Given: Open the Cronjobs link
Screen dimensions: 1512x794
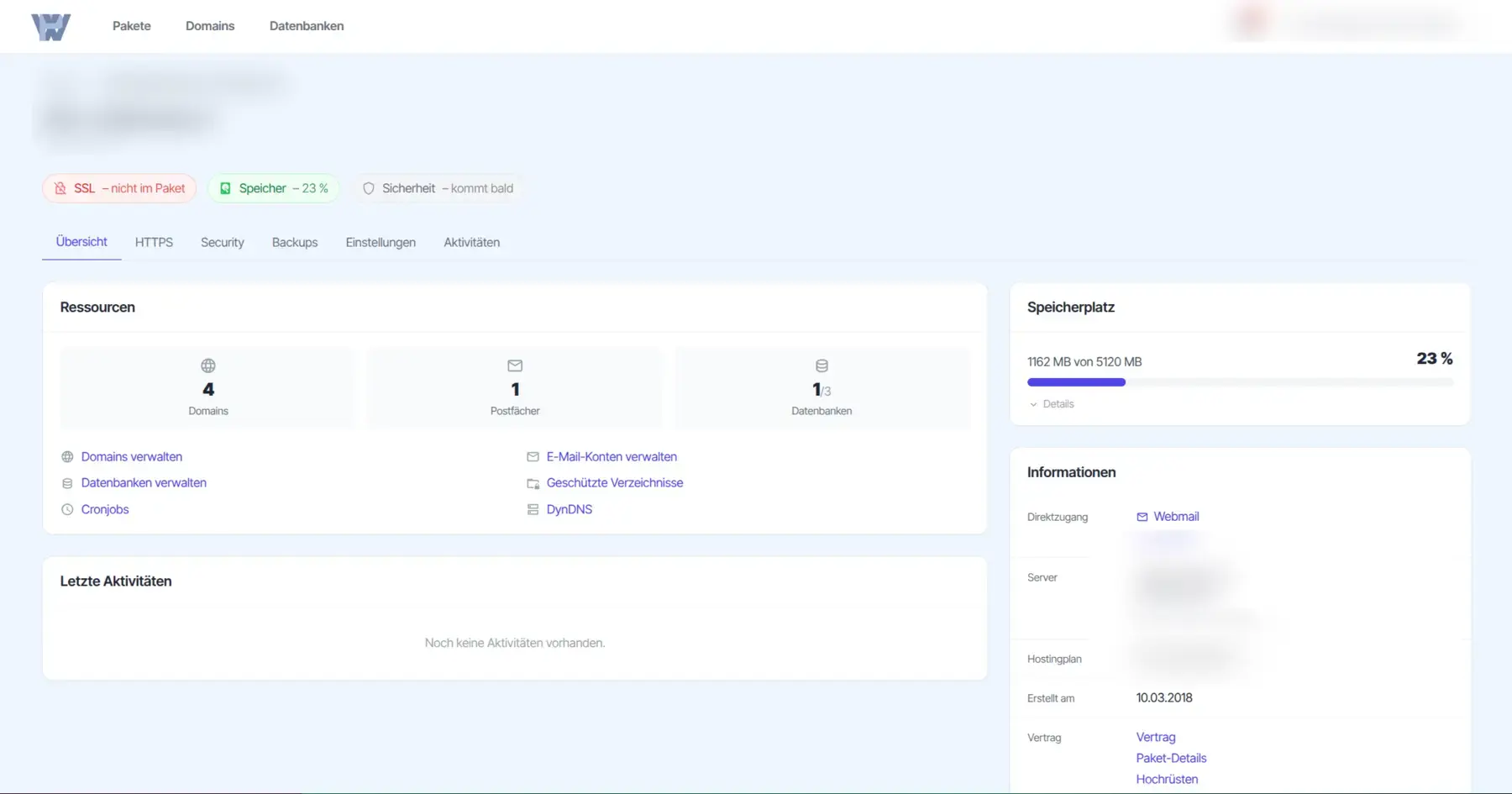Looking at the screenshot, I should coord(105,509).
